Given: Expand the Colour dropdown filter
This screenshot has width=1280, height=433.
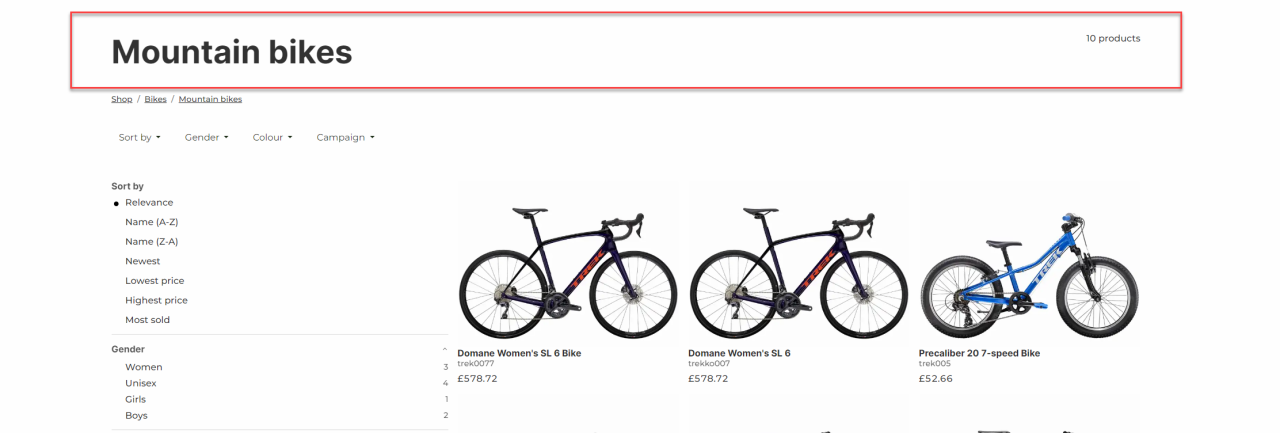Looking at the screenshot, I should (x=272, y=137).
